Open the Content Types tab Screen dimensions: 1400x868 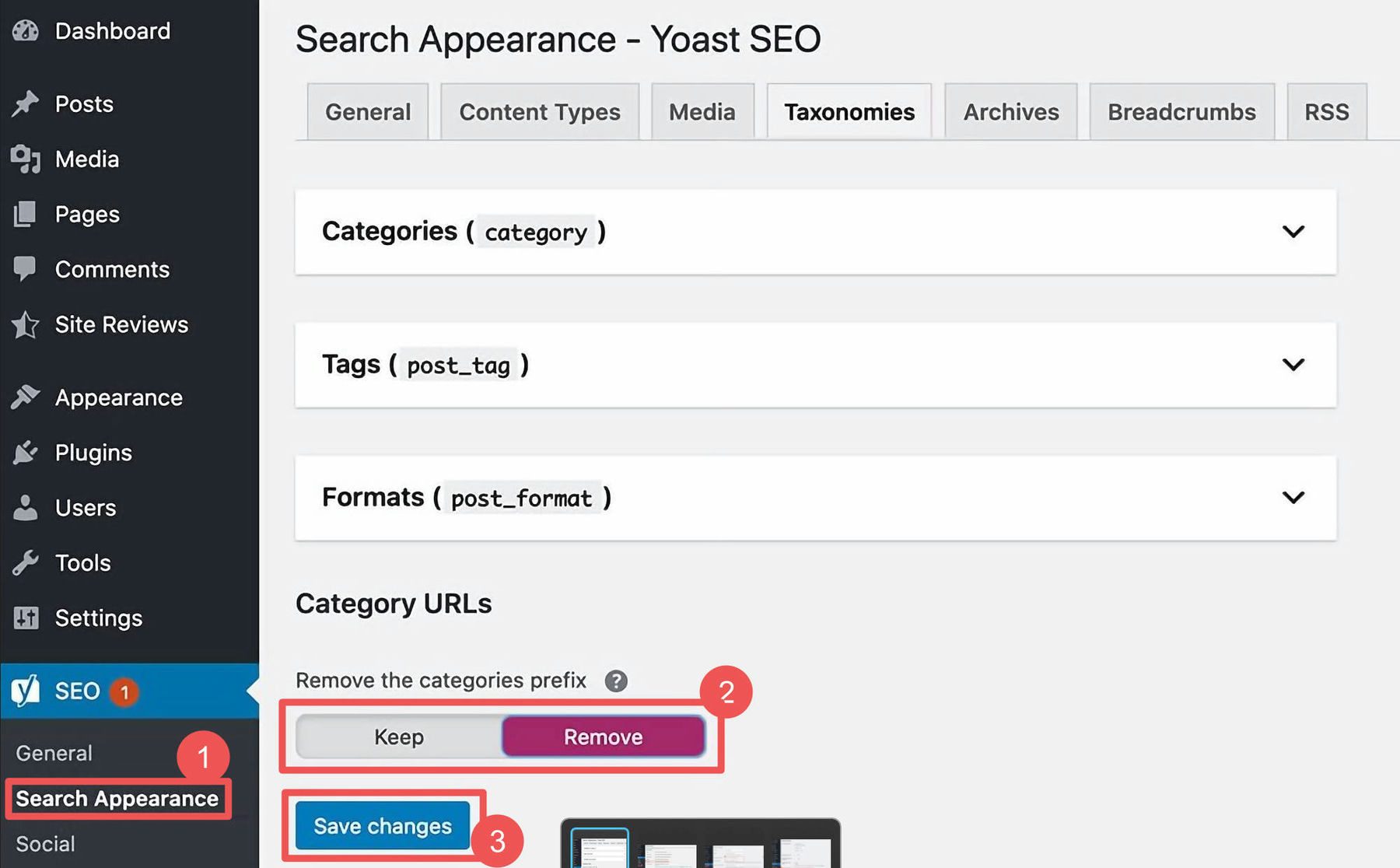pos(539,111)
